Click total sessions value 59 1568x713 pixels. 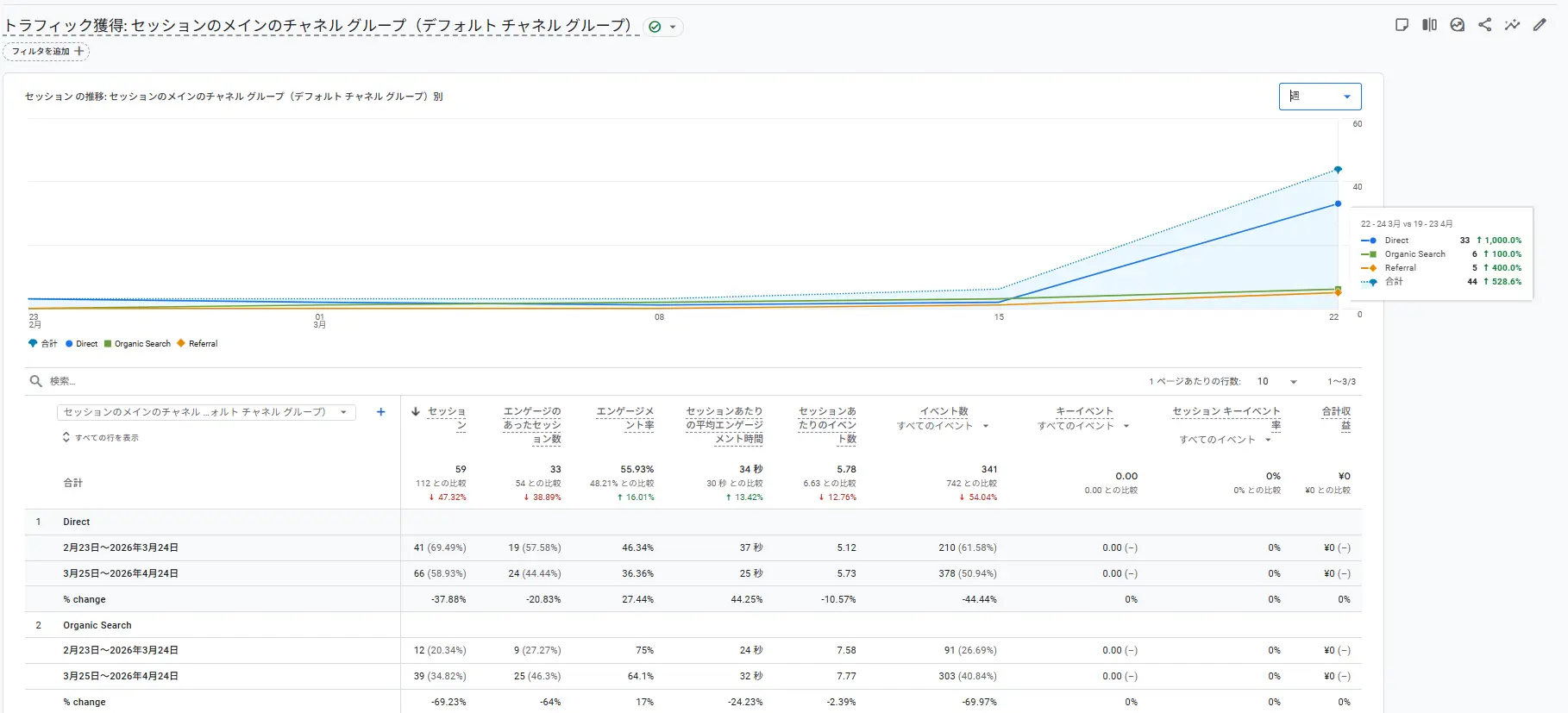click(x=461, y=469)
